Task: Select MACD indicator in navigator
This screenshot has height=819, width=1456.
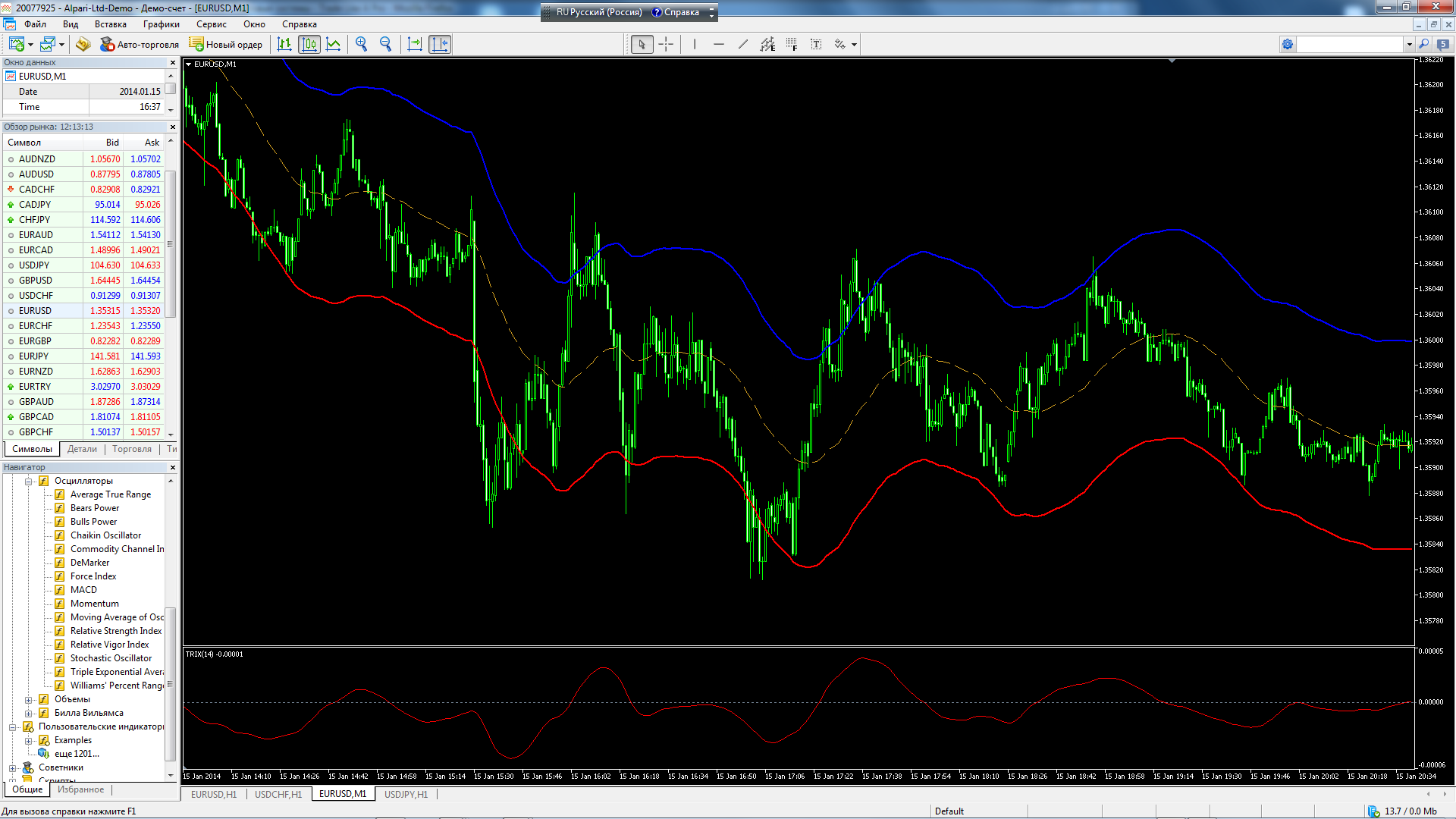Action: pyautogui.click(x=83, y=590)
